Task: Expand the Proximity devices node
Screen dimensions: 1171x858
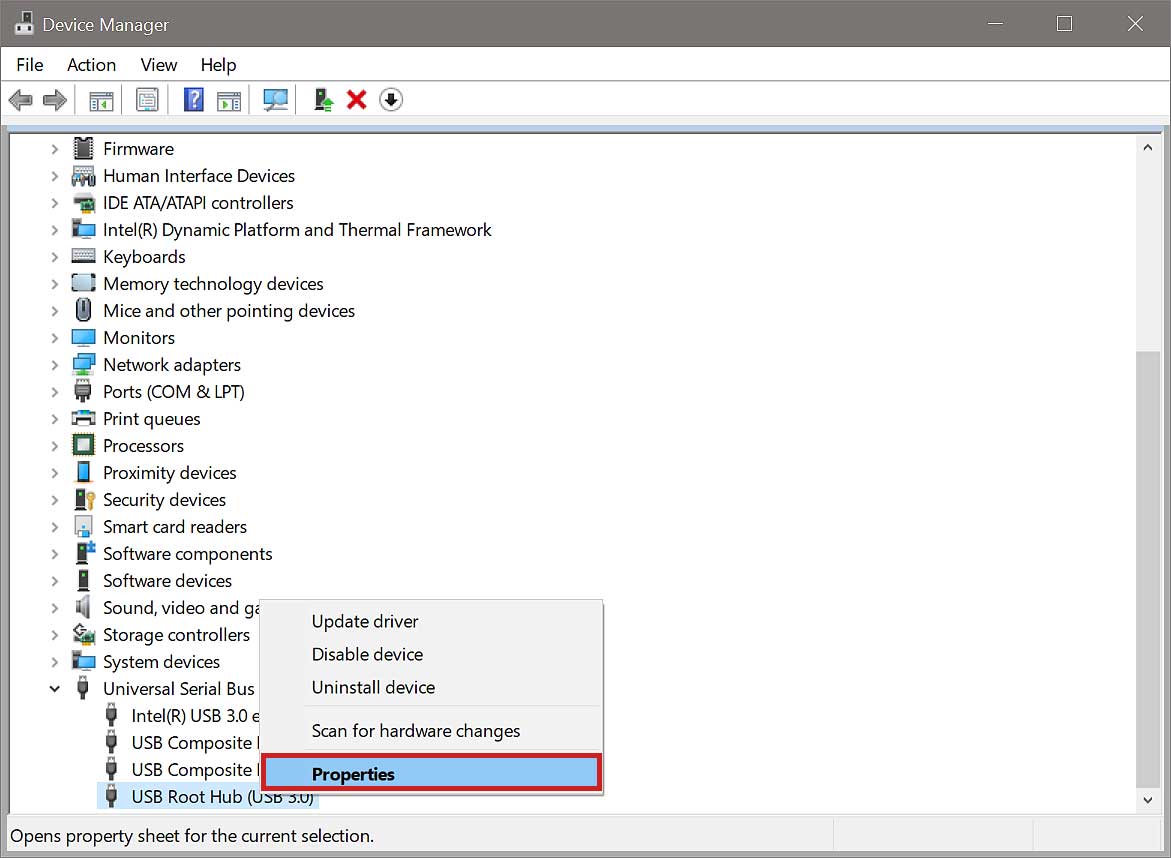Action: coord(55,473)
